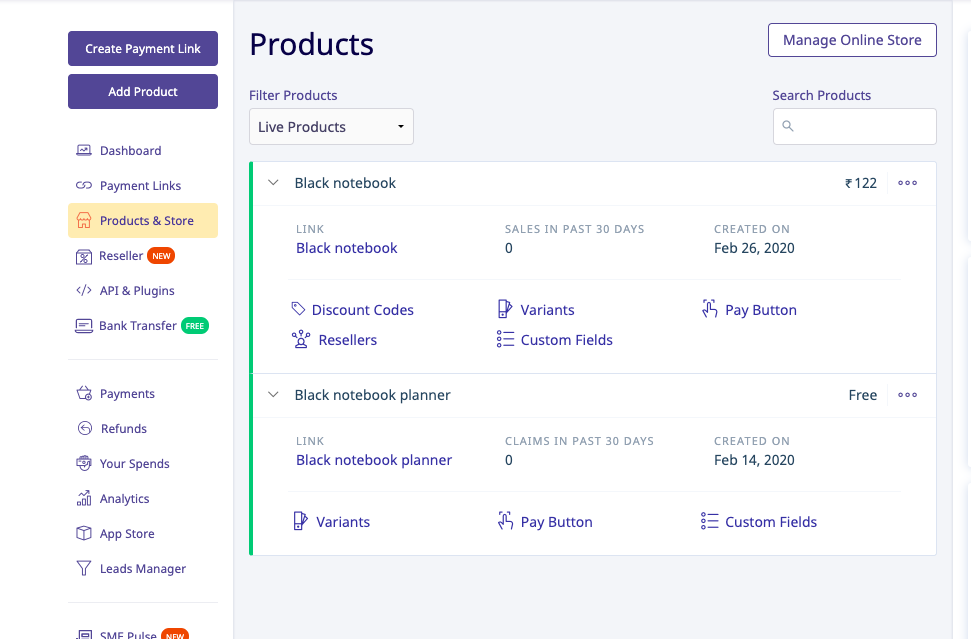Image resolution: width=971 pixels, height=639 pixels.
Task: Open Payment Links in the sidebar
Action: point(140,186)
